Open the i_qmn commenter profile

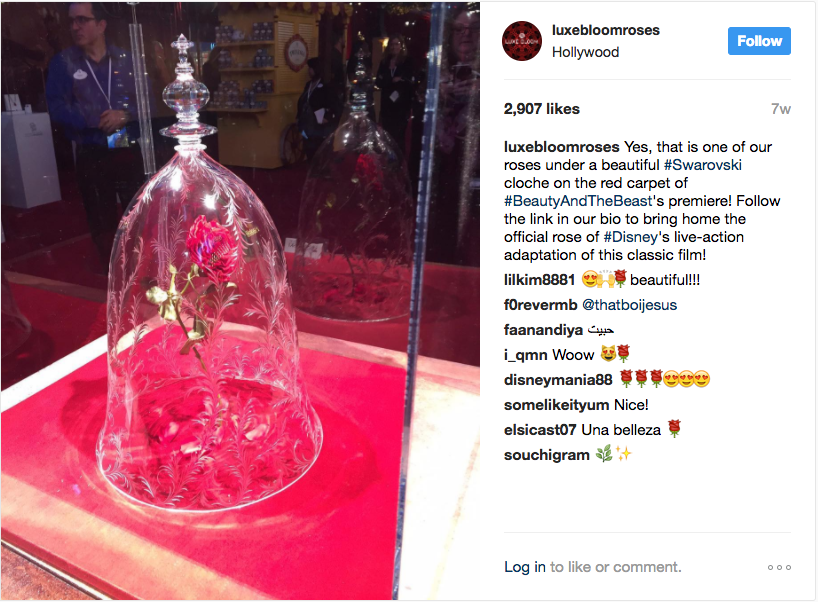tap(525, 355)
